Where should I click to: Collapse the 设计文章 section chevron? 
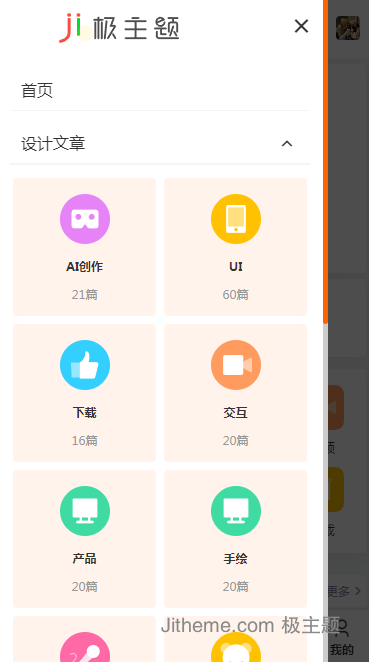pos(287,144)
